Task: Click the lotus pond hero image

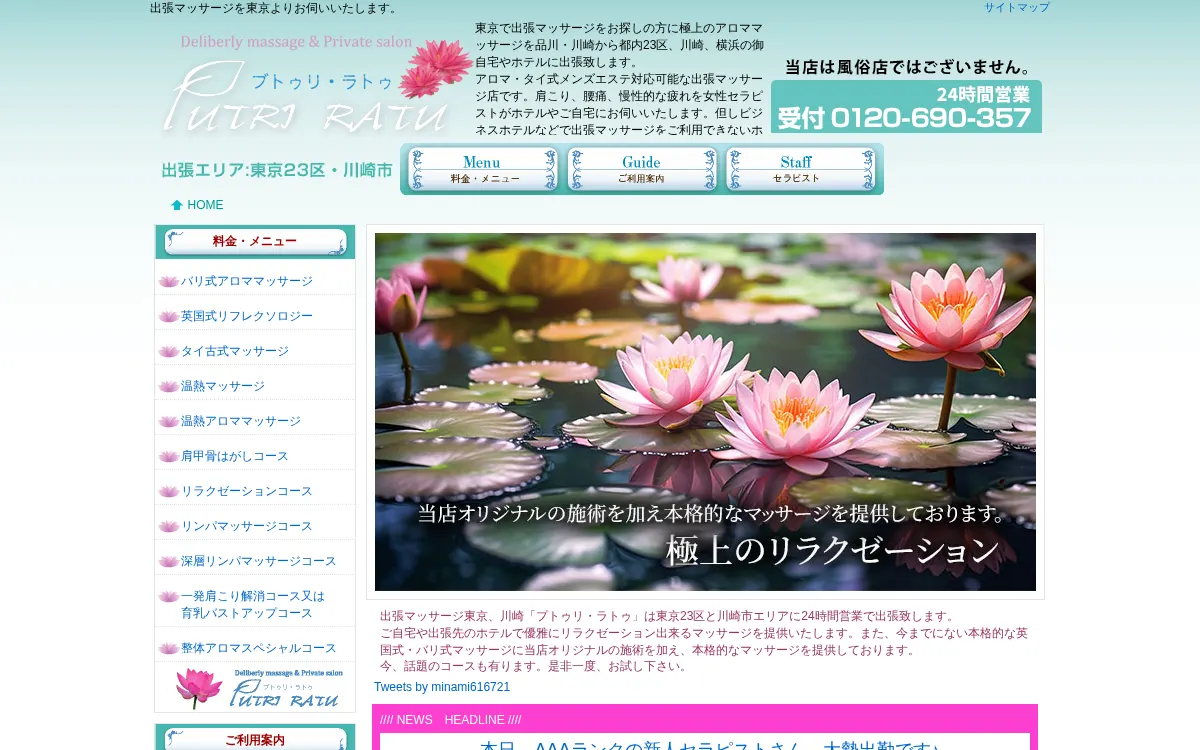Action: (705, 412)
